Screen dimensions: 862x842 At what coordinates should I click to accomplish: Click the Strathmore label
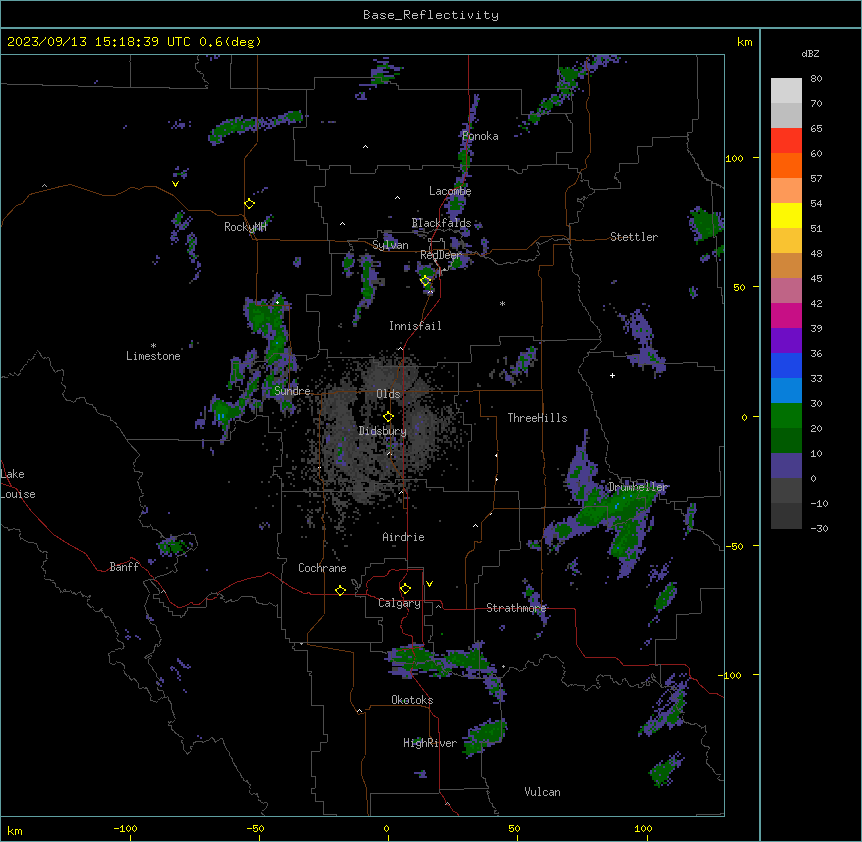pyautogui.click(x=516, y=608)
